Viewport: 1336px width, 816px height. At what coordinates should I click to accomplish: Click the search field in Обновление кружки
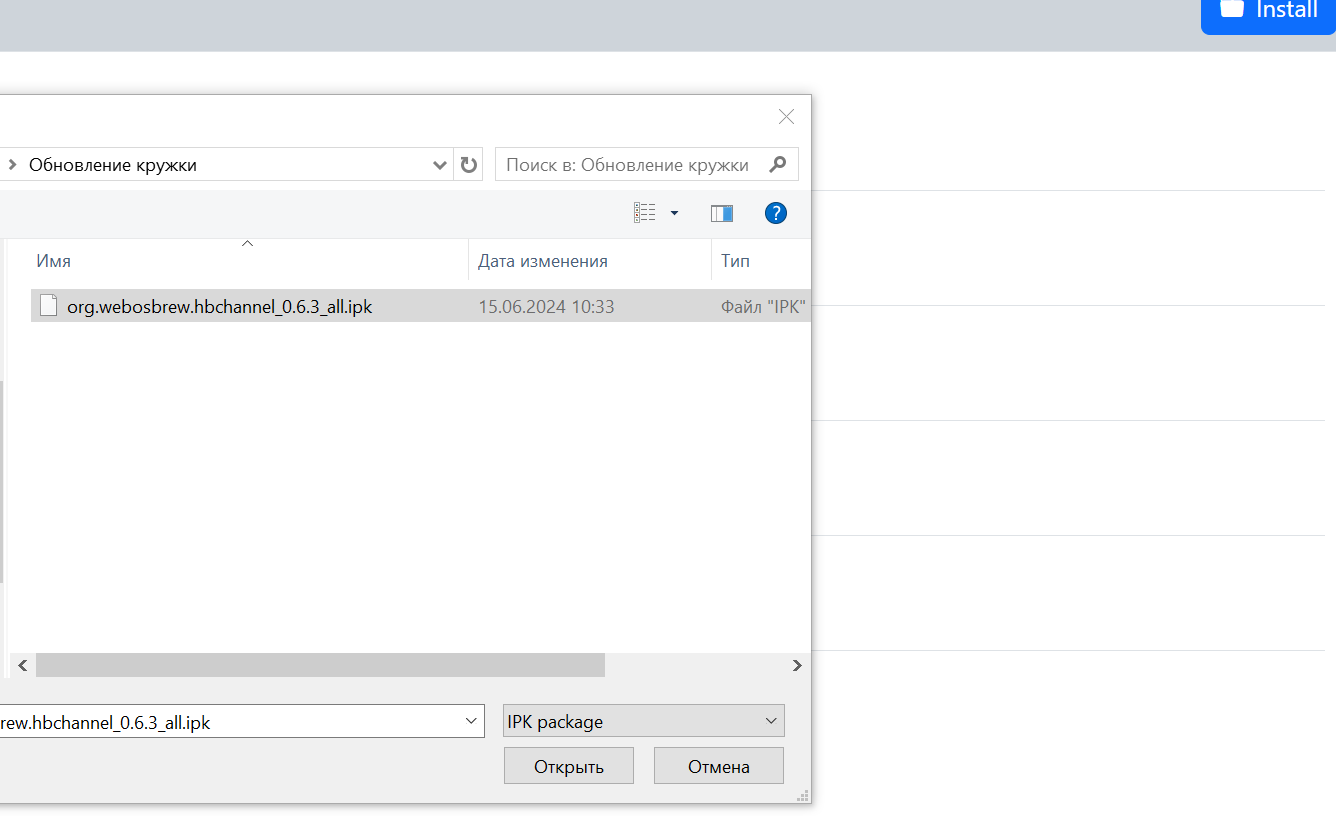click(630, 165)
